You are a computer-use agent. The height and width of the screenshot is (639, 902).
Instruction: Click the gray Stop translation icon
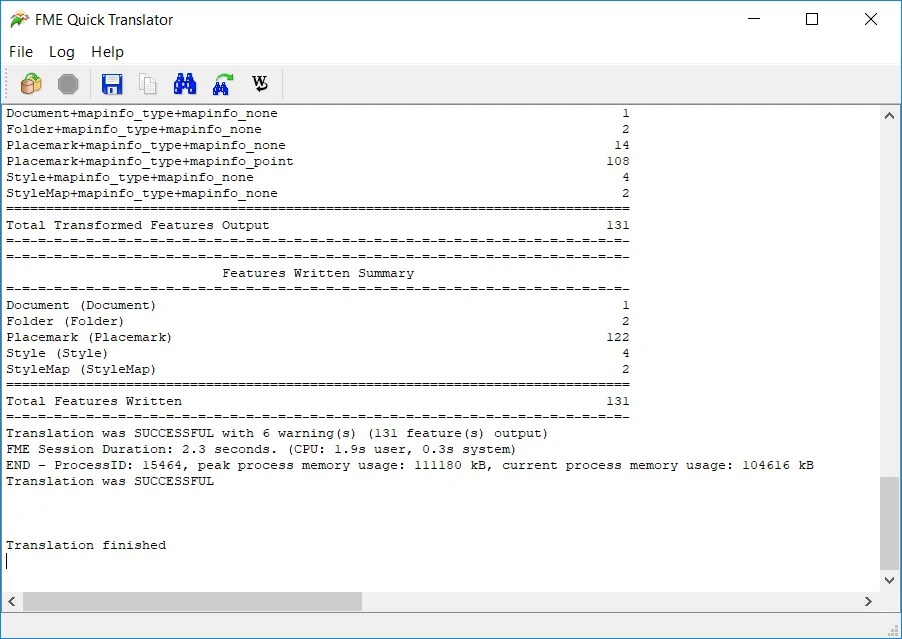pos(68,84)
